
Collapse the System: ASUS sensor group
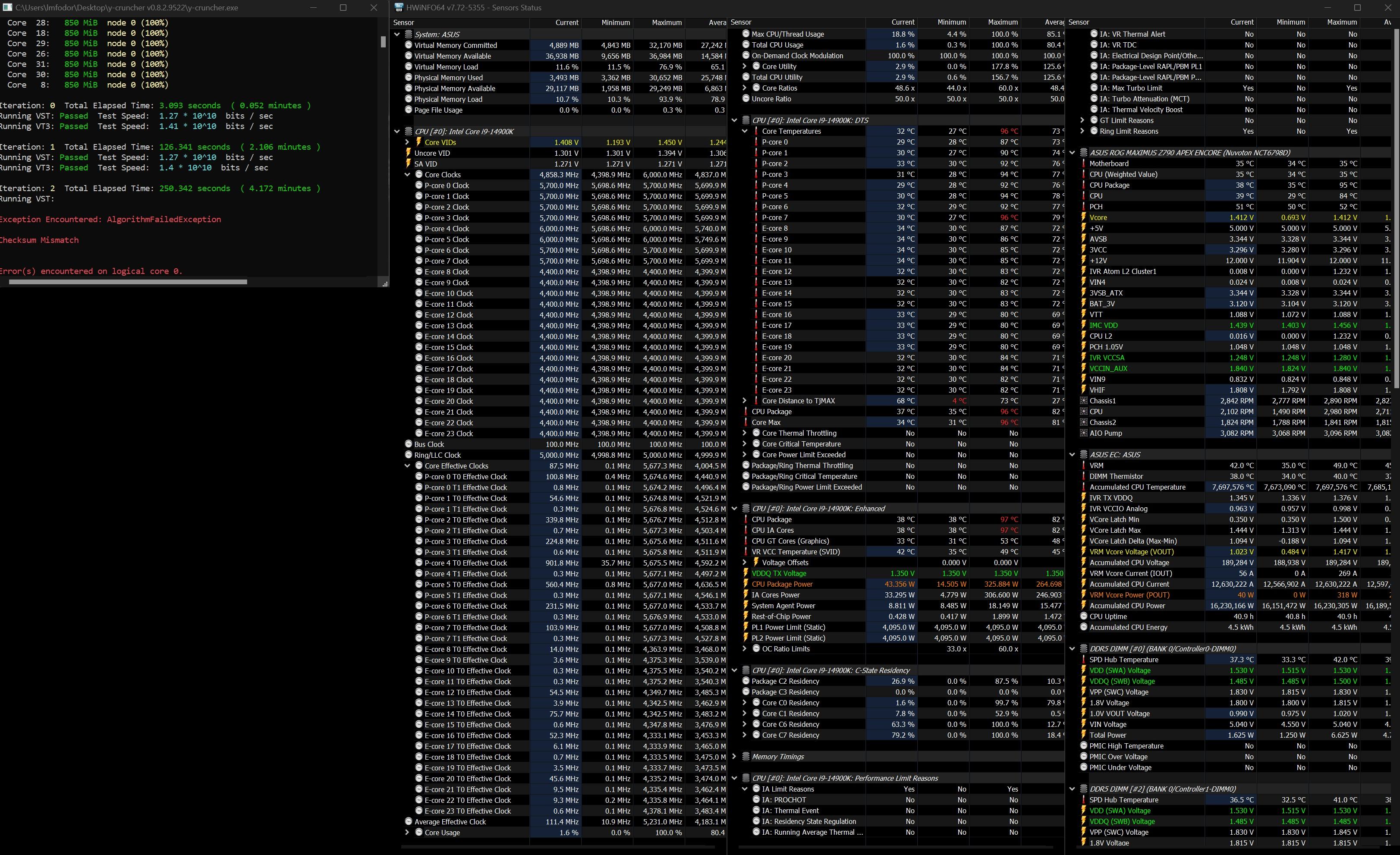click(x=397, y=35)
